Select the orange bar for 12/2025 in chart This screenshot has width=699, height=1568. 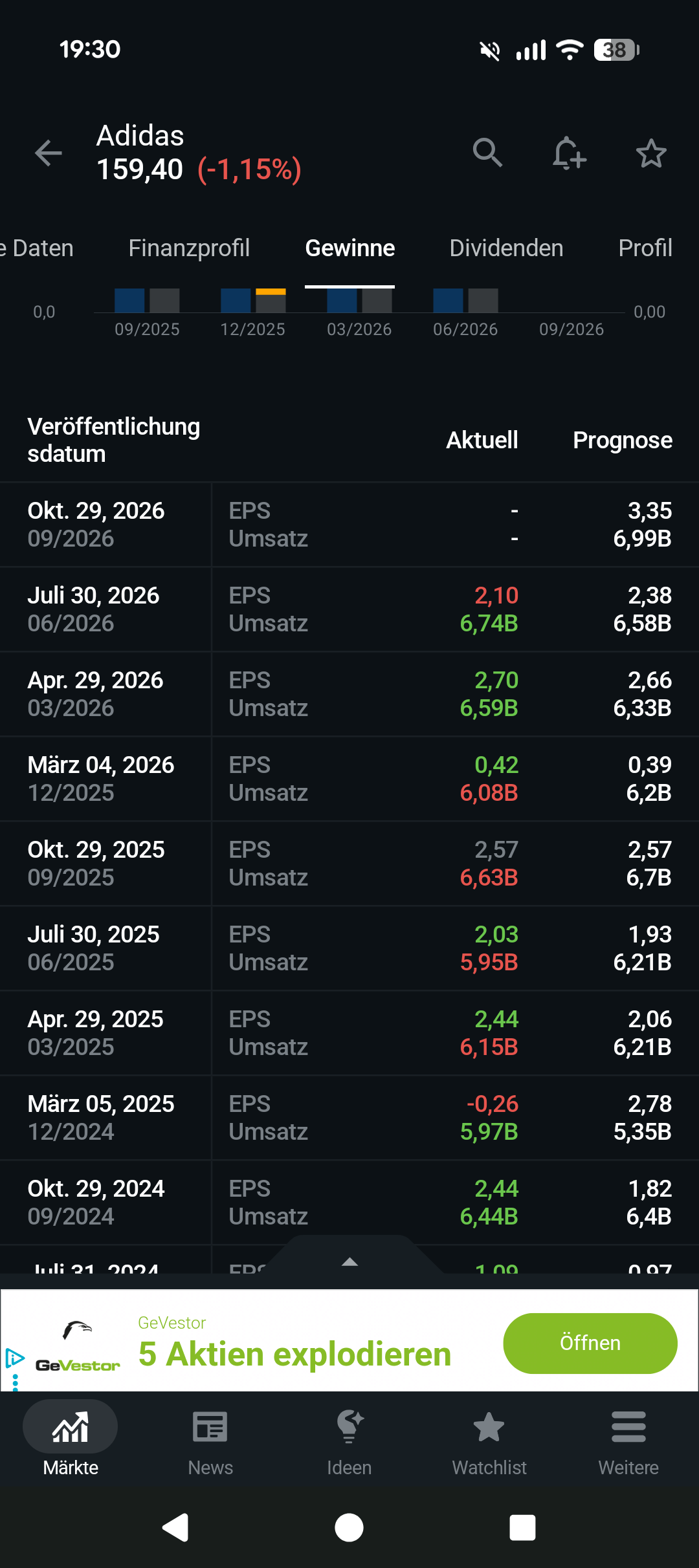click(271, 292)
